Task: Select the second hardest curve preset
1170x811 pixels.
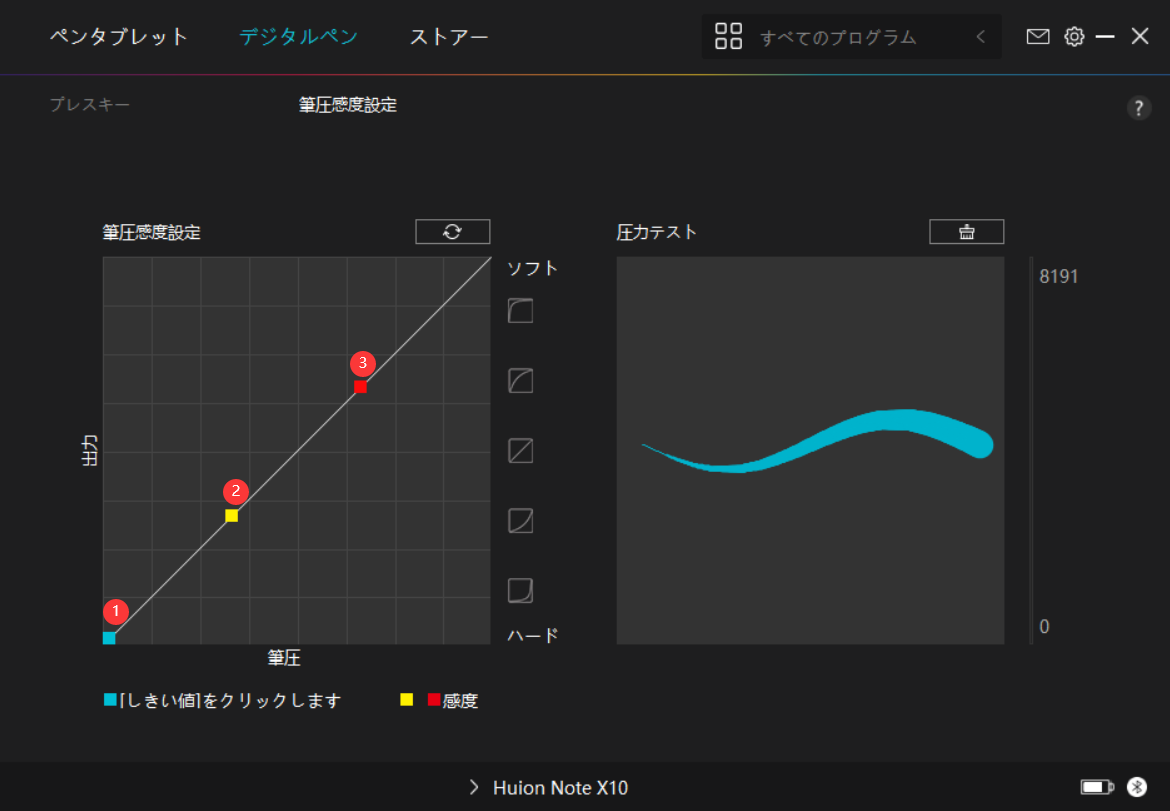Action: pos(520,521)
